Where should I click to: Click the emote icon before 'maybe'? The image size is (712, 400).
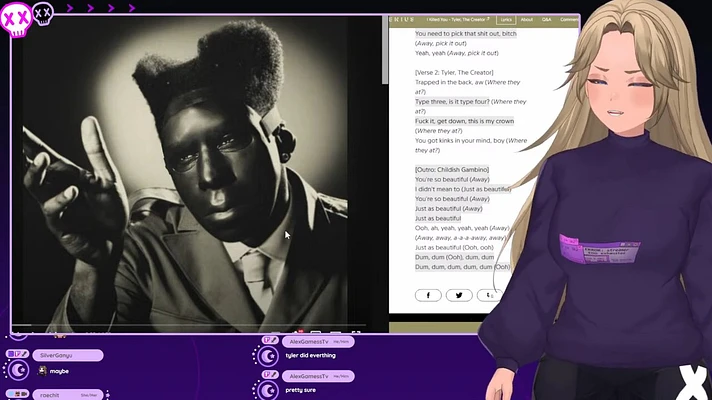click(42, 371)
